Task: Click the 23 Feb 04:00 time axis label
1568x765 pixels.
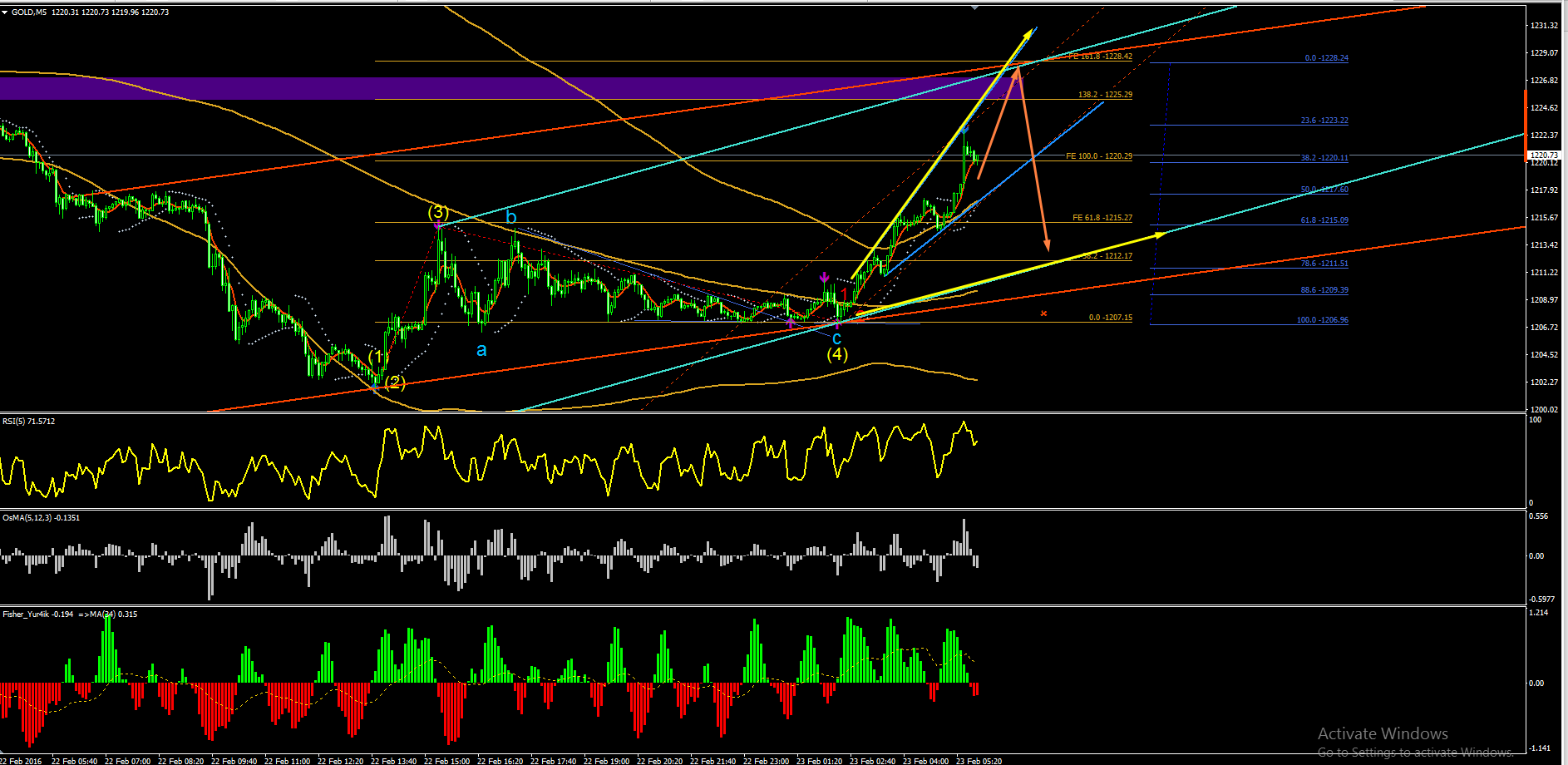Action: pos(925,761)
